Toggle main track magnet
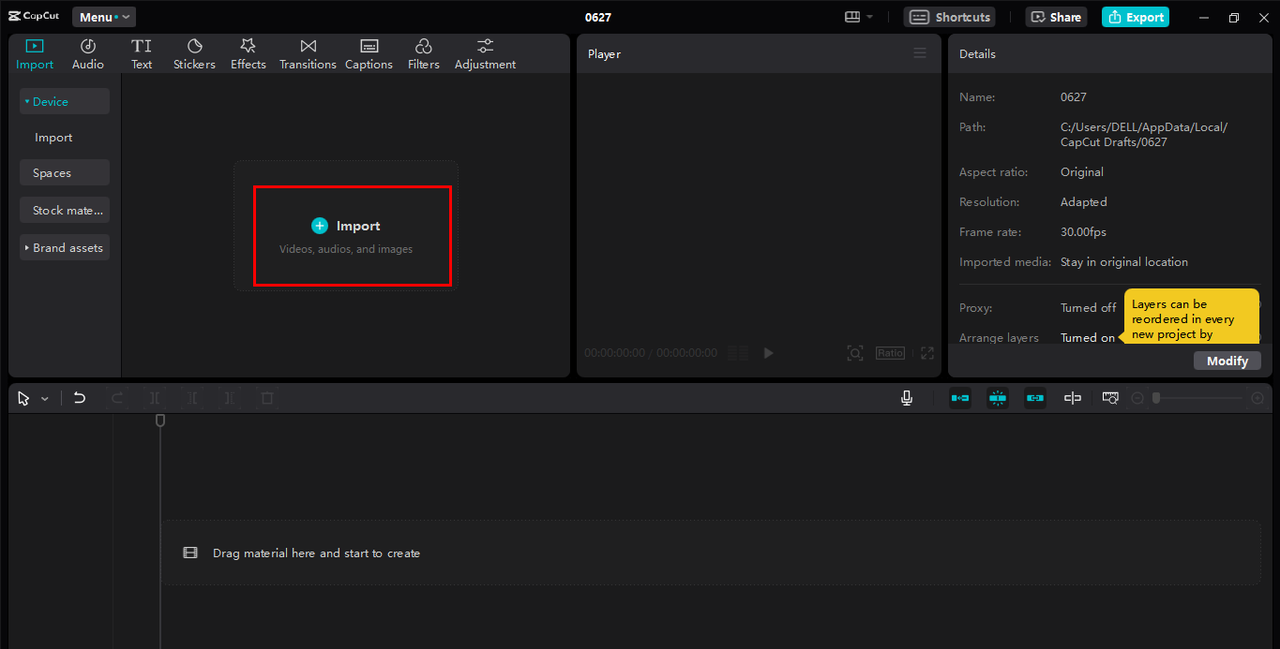This screenshot has width=1280, height=649. click(960, 398)
